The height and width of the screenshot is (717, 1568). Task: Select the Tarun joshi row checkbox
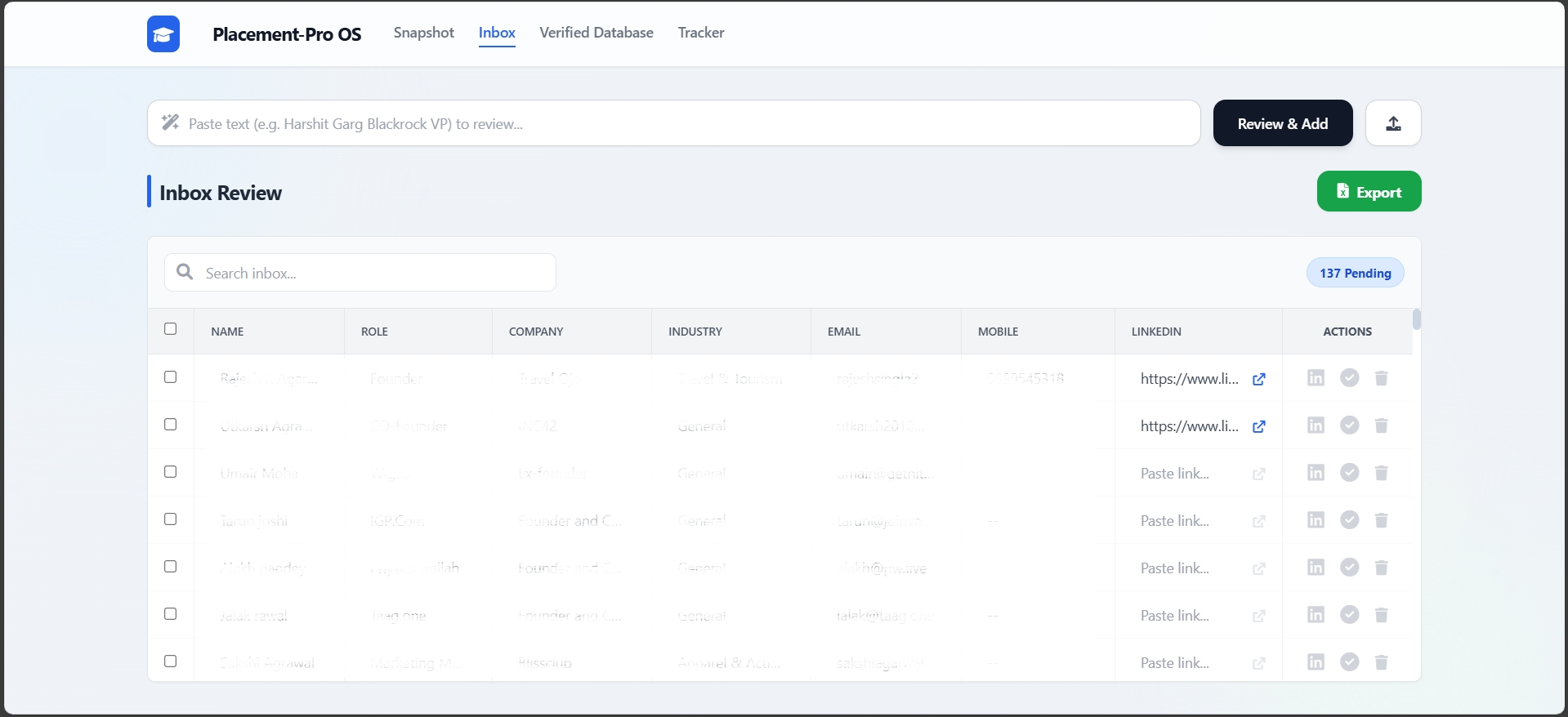170,519
